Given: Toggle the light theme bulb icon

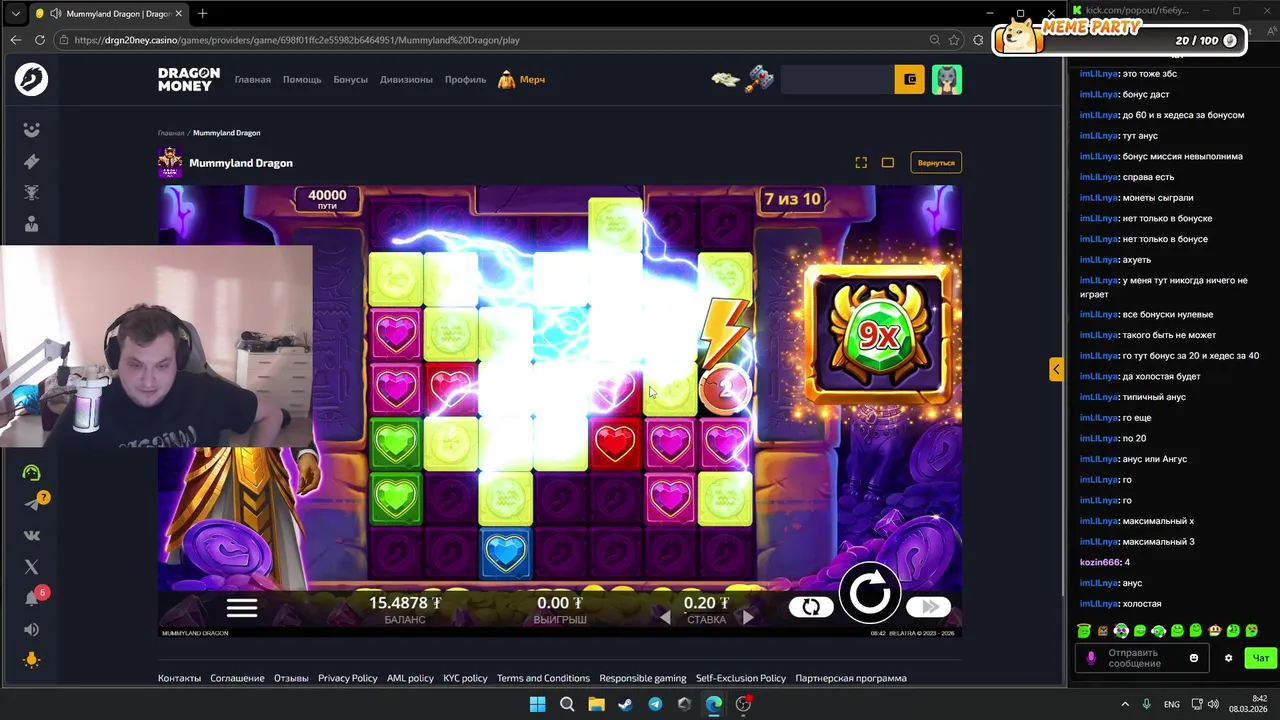Looking at the screenshot, I should 31,660.
